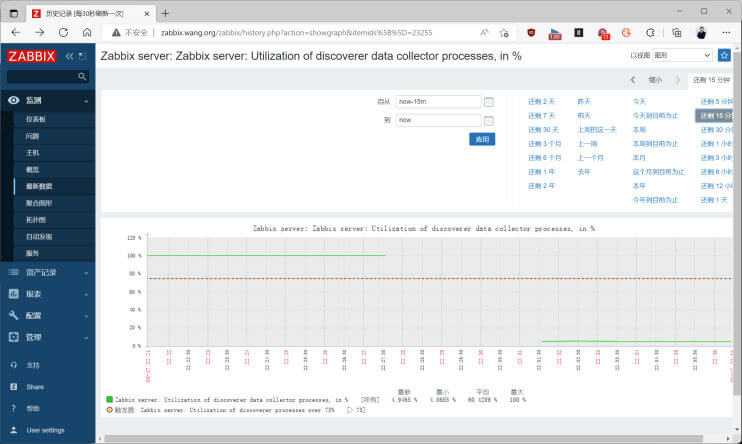Screen dimensions: 742x444
Task: Go back with the browser back arrow
Action: (x=16, y=33)
